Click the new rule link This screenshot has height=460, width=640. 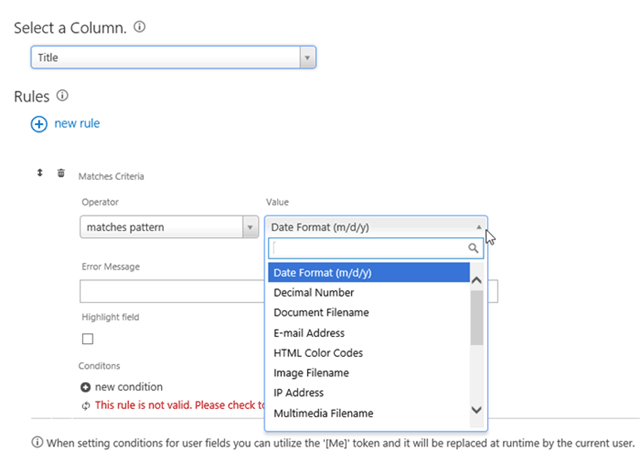(x=77, y=123)
